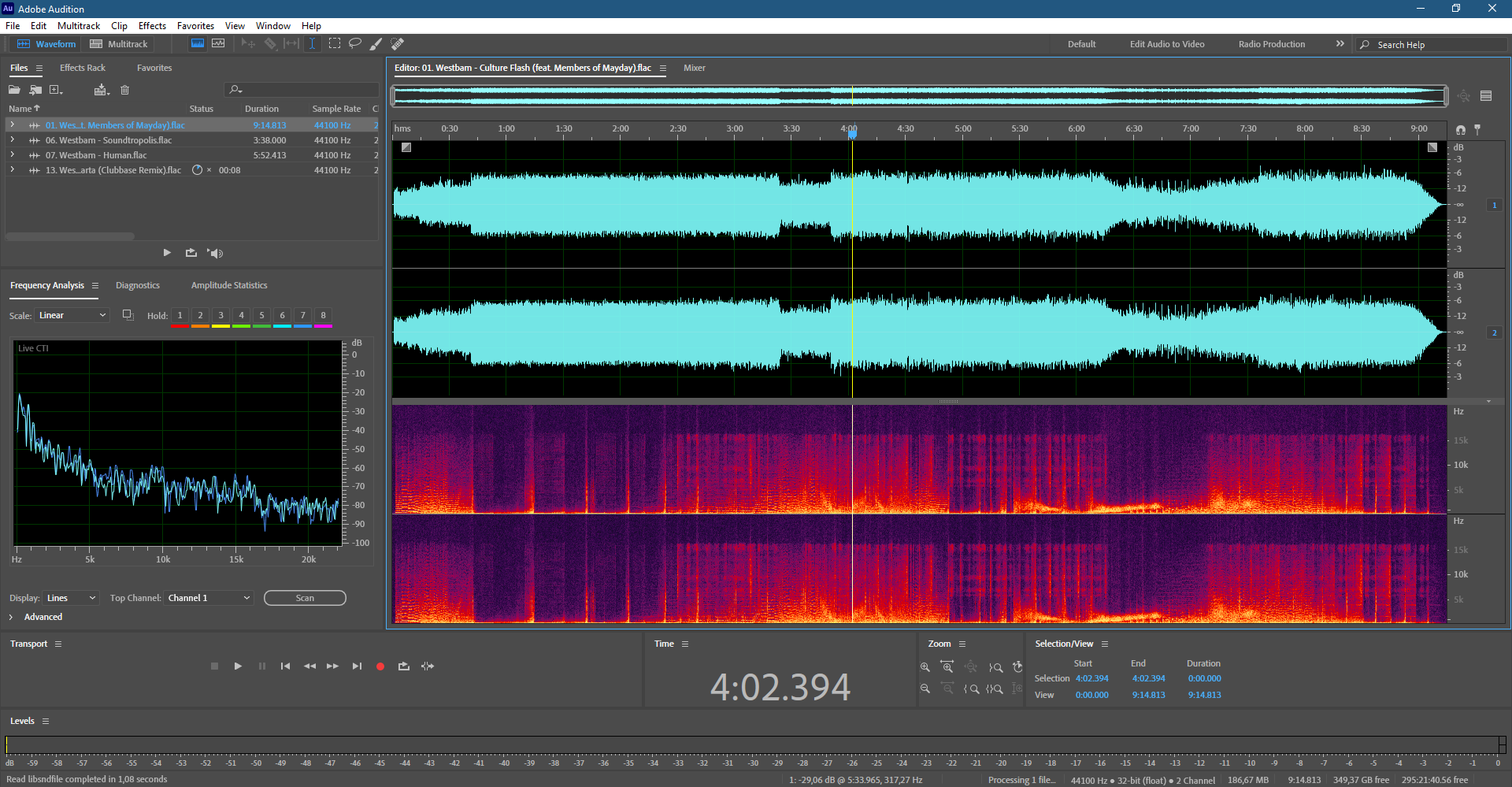Switch to the Effects Rack tab

[x=83, y=68]
